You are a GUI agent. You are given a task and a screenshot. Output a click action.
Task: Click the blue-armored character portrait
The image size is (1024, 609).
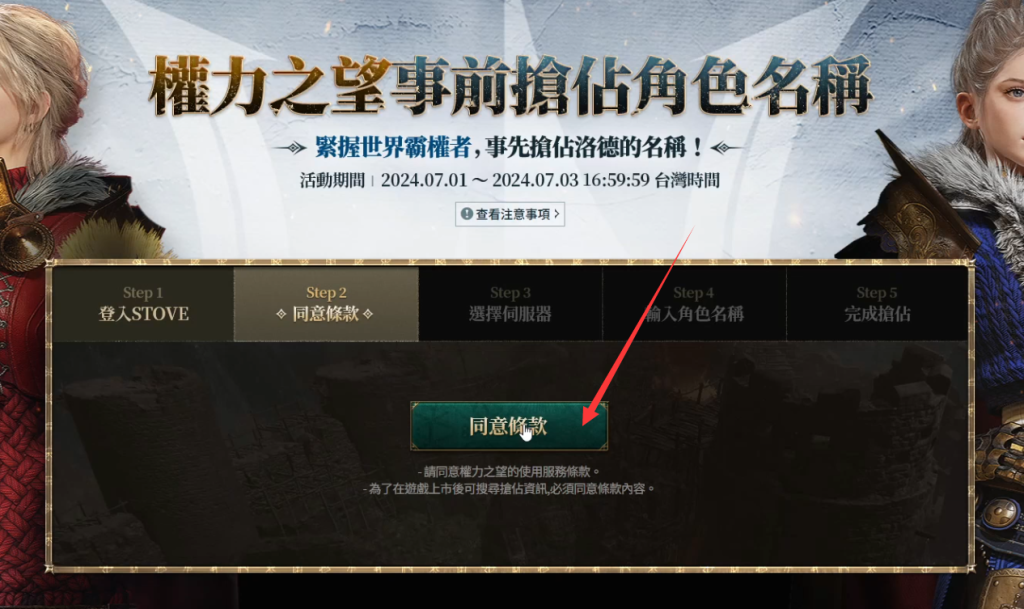pos(960,294)
